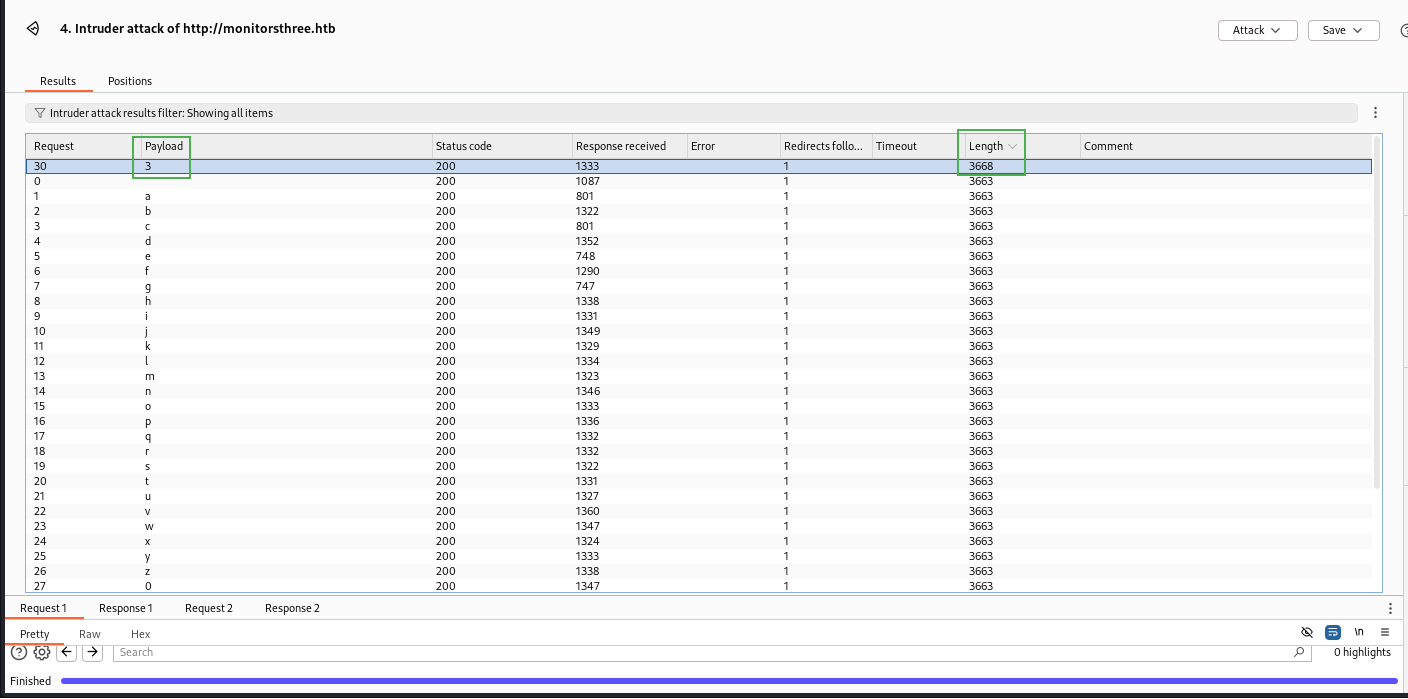This screenshot has width=1408, height=699.
Task: Select the Raw view tab
Action: pos(90,634)
